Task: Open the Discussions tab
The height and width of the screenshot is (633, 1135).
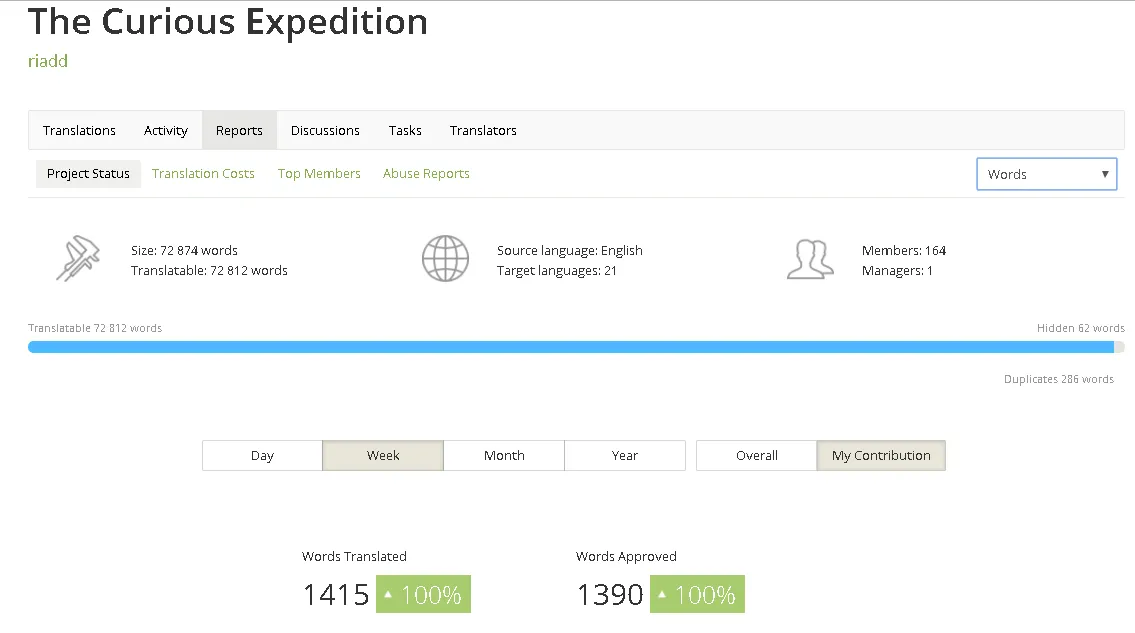Action: click(325, 130)
